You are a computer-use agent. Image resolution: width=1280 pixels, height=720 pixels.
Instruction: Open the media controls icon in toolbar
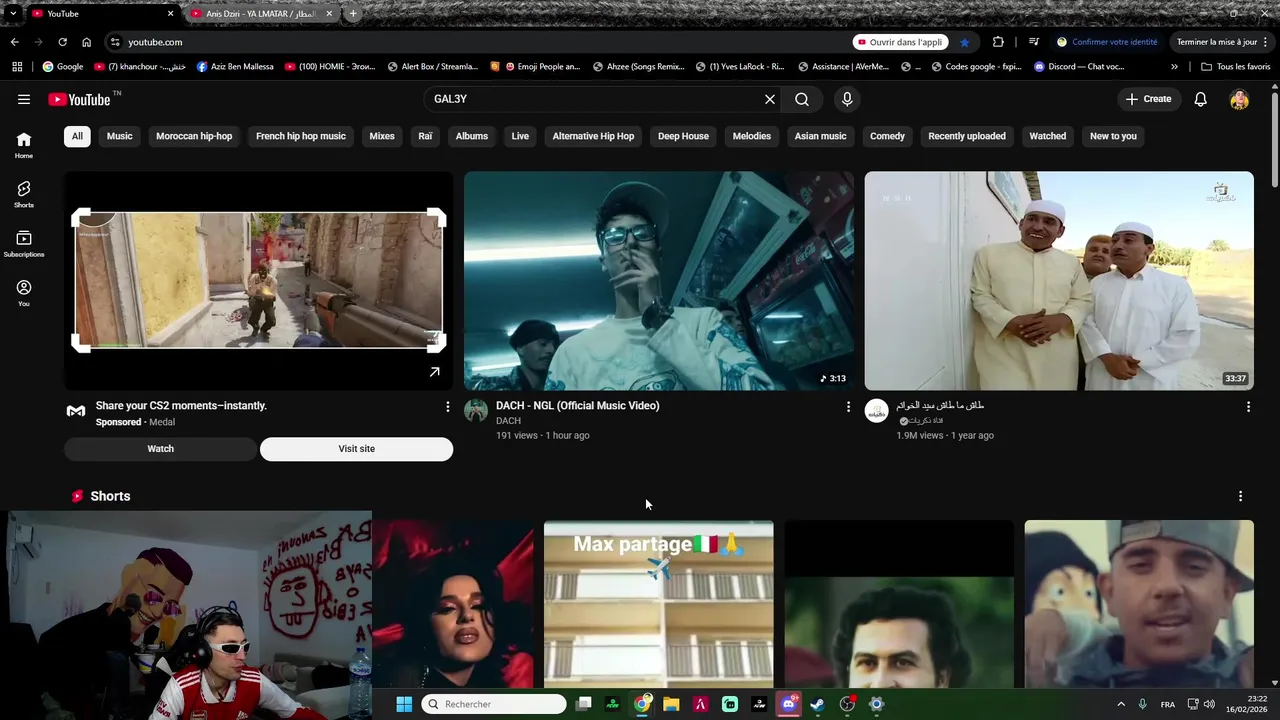click(1034, 42)
